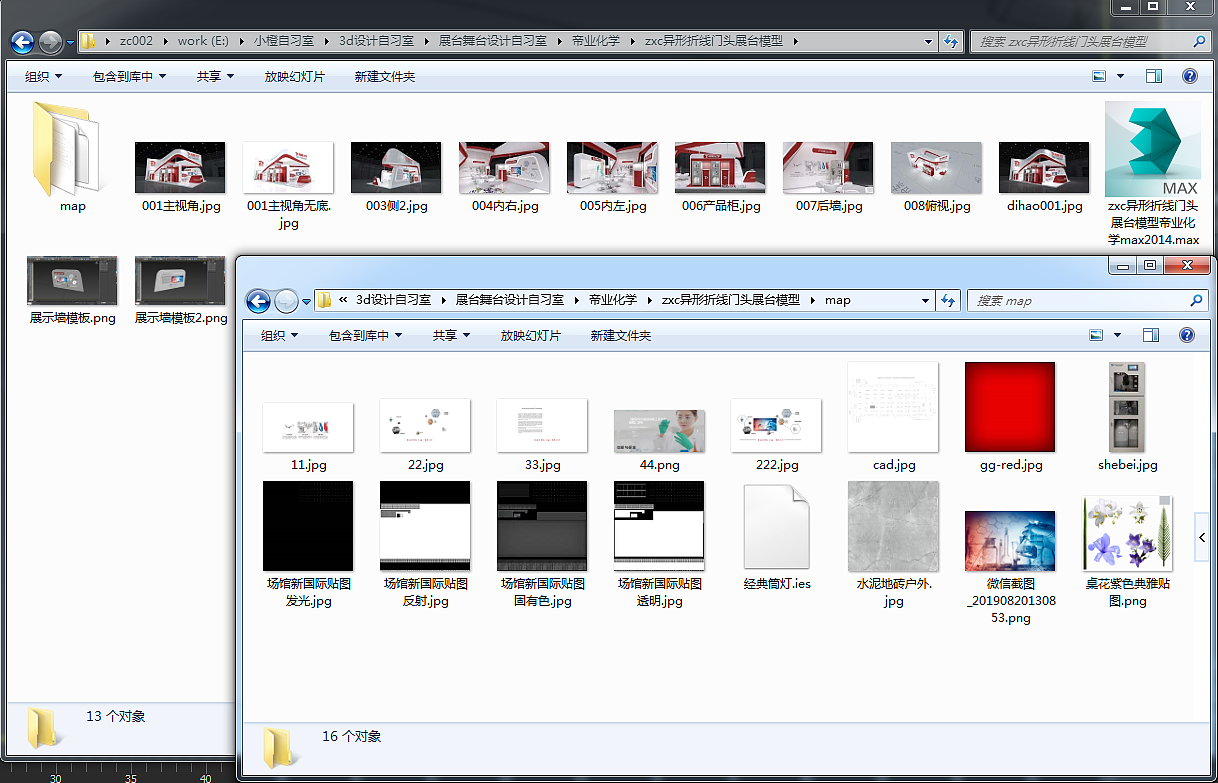Select 场馆新国际贴图固有色.jpg file

pos(542,526)
